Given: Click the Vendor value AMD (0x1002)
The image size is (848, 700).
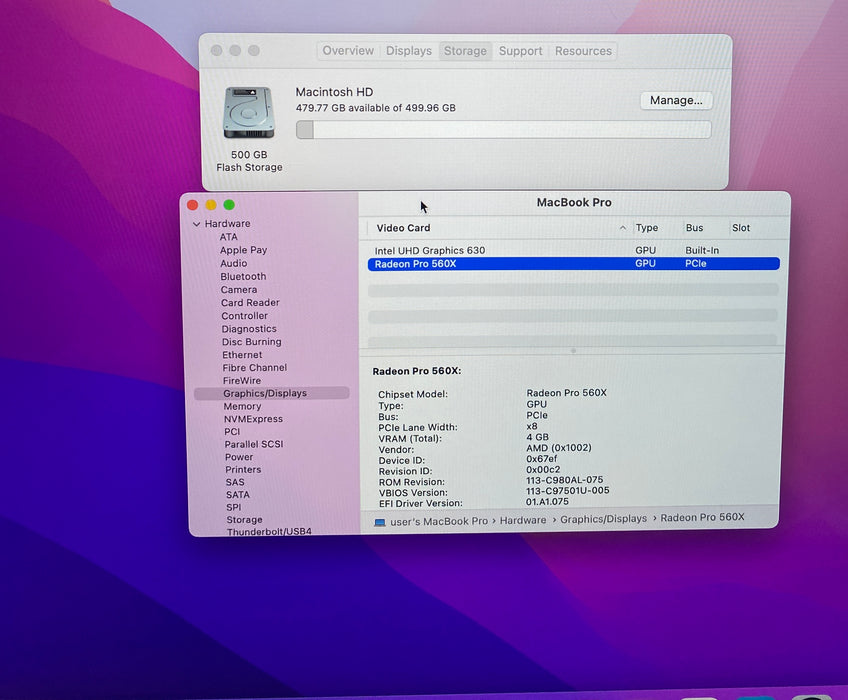Looking at the screenshot, I should coord(559,448).
